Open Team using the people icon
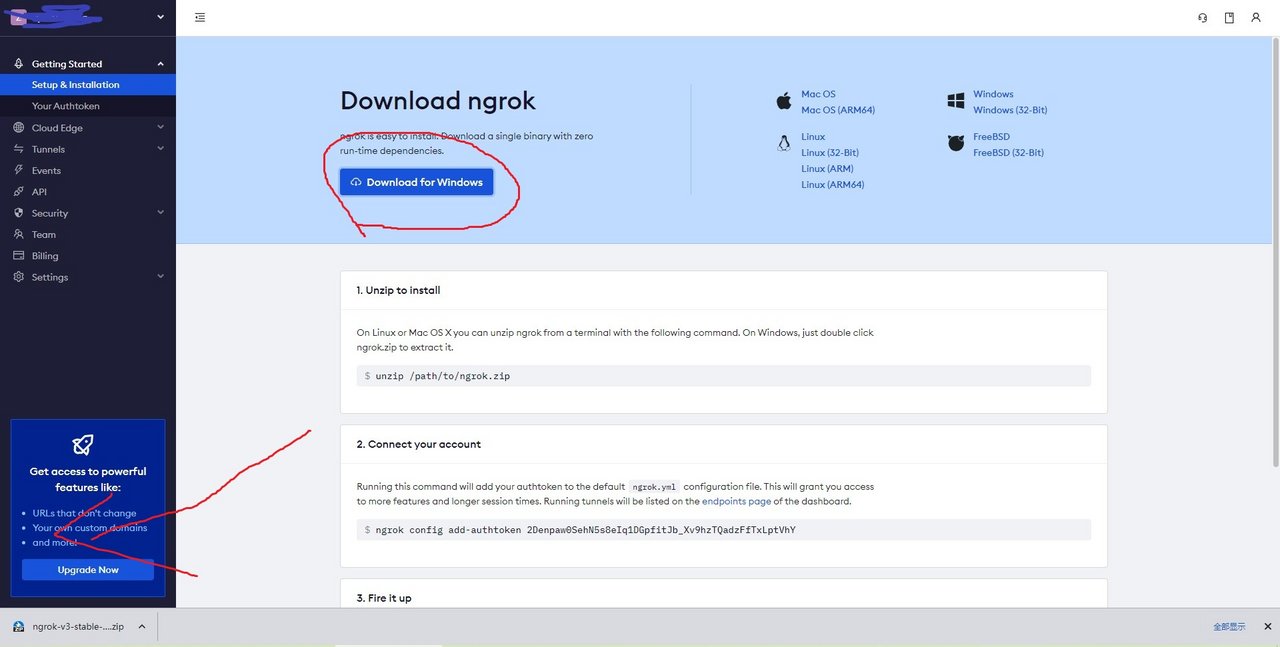 pos(18,234)
